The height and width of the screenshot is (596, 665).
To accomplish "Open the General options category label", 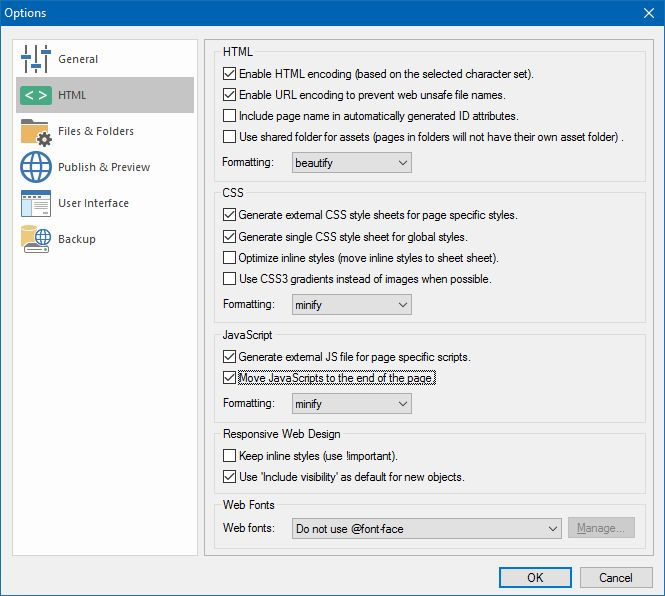I will (78, 59).
